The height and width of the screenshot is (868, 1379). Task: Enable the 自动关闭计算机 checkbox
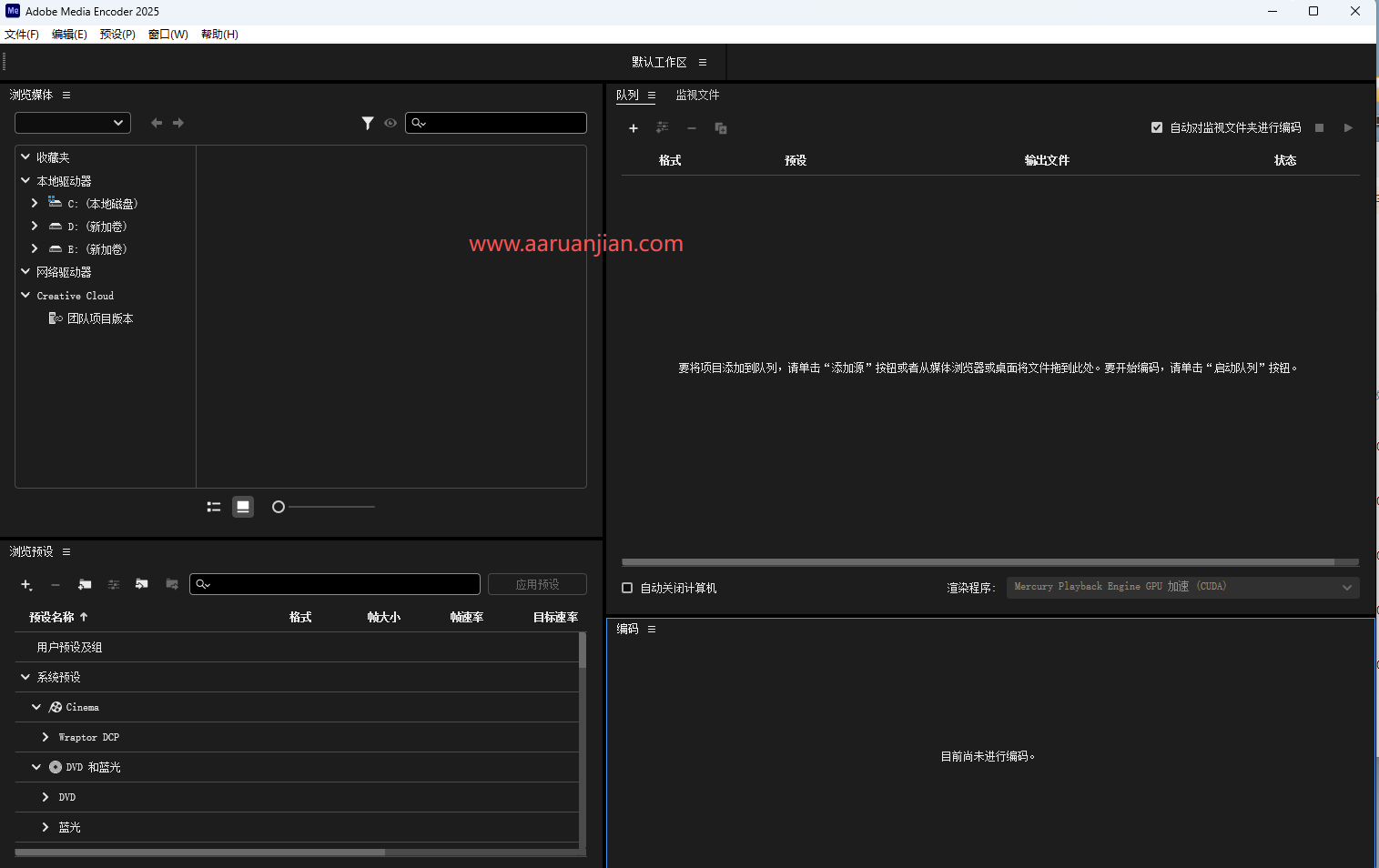(627, 588)
